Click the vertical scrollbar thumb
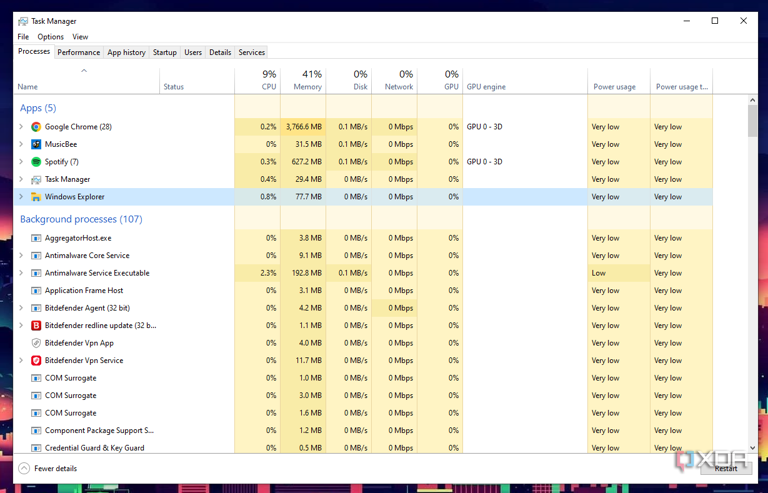The height and width of the screenshot is (493, 768). (x=753, y=121)
